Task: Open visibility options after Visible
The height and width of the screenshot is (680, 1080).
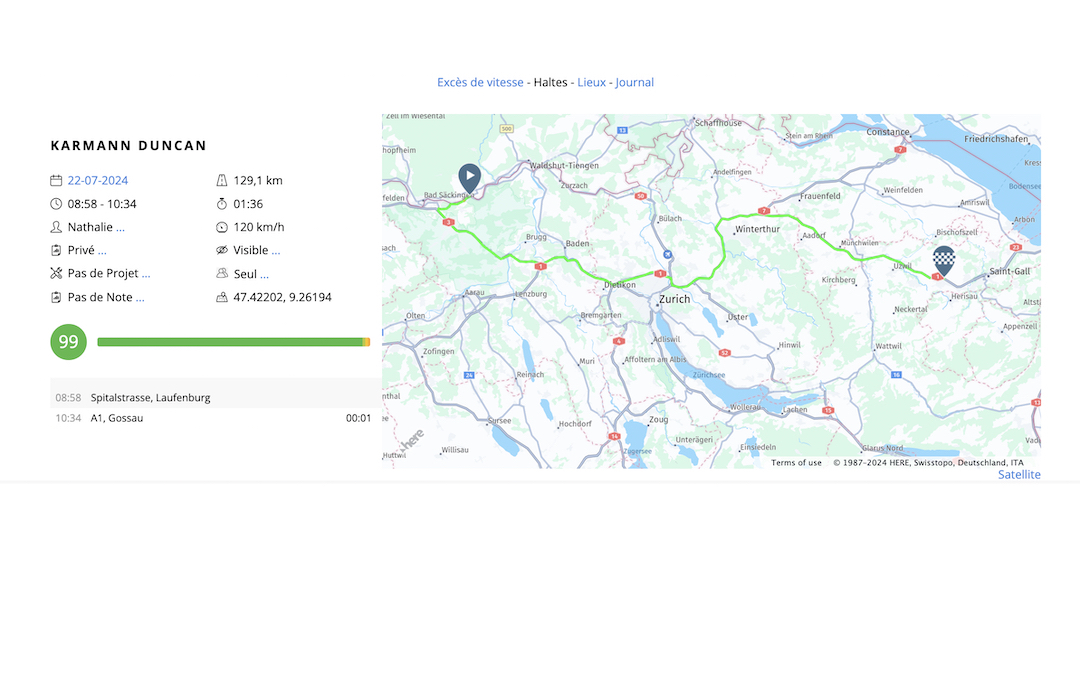Action: tap(276, 251)
